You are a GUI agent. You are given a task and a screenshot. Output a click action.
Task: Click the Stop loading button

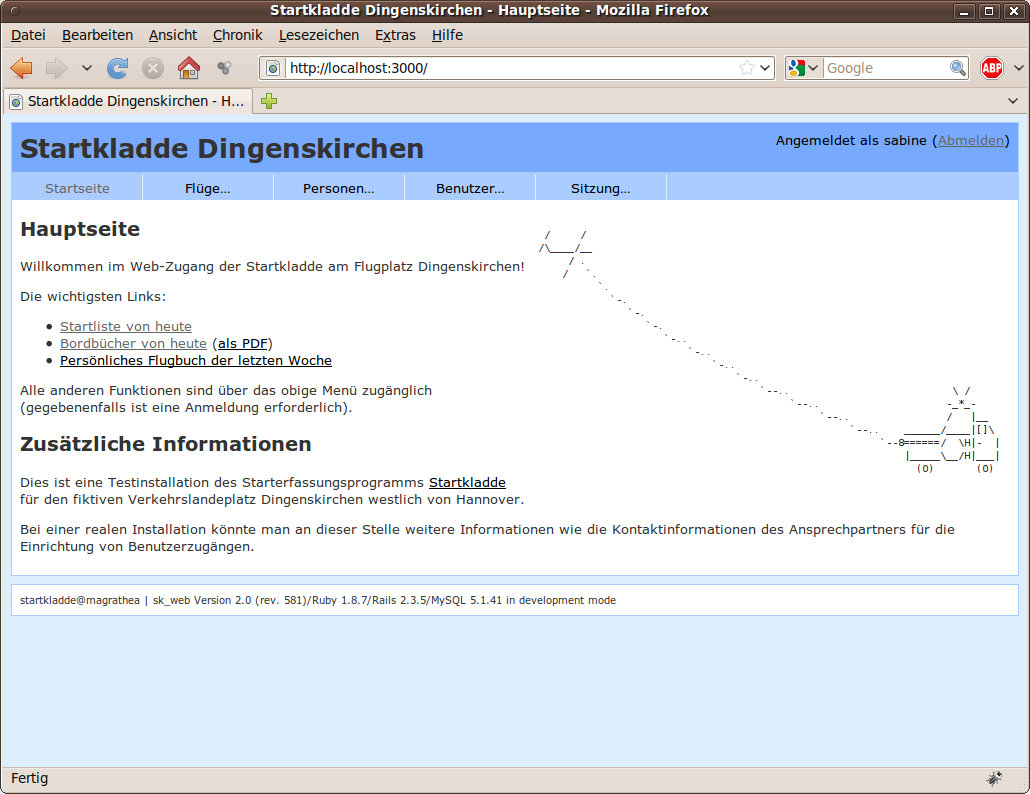[152, 68]
